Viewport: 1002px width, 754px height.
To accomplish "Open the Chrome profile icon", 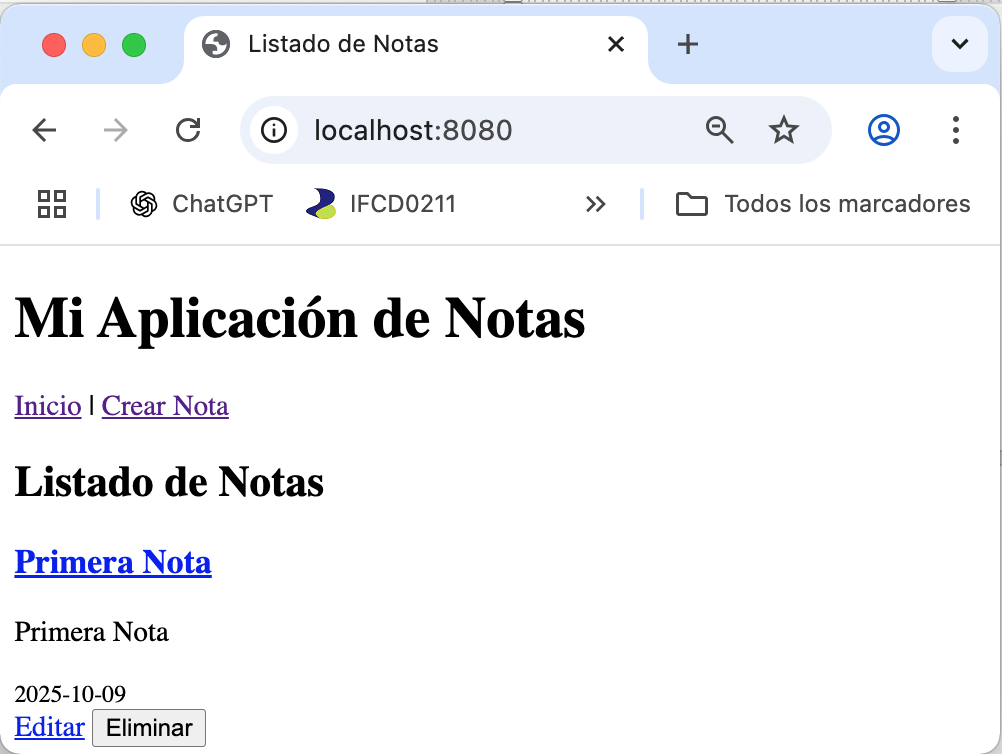I will (884, 130).
